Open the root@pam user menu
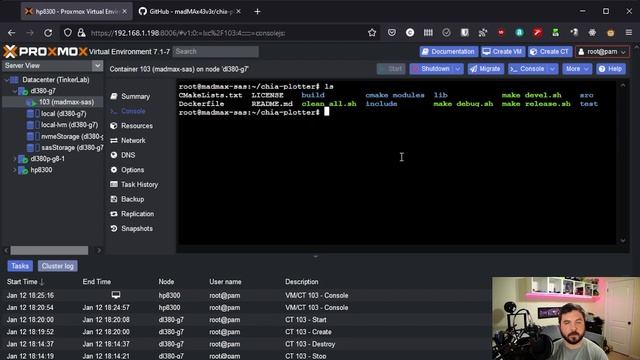 pyautogui.click(x=602, y=51)
